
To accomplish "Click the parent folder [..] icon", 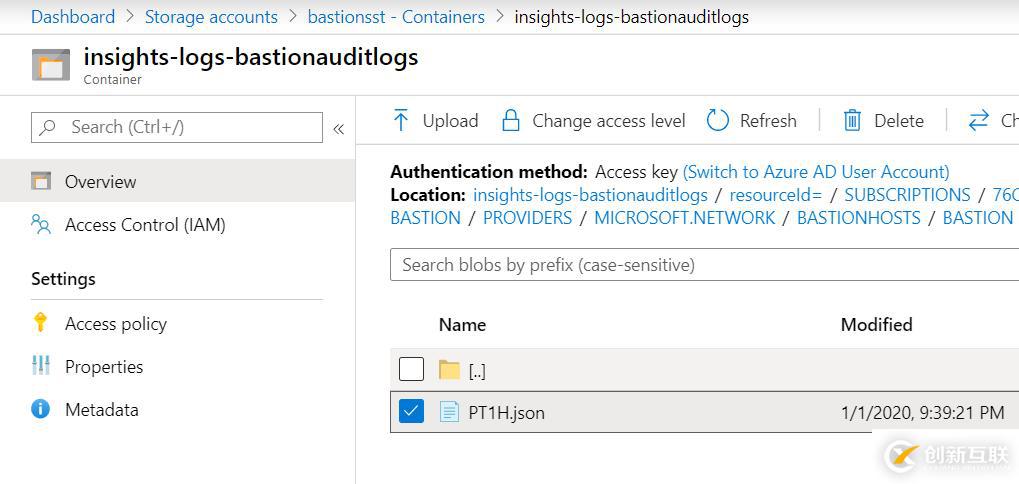I will (449, 370).
